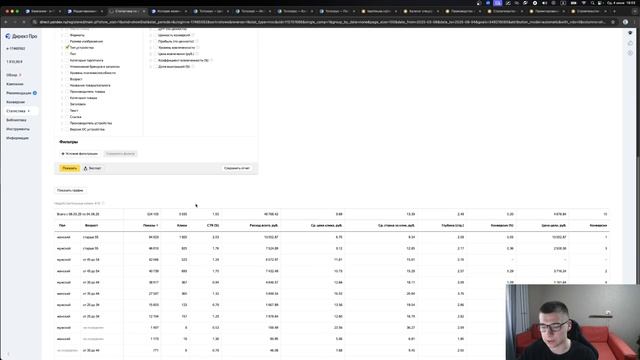This screenshot has height=360, width=640.
Task: Open Конверсии in the sidebar
Action: [x=16, y=102]
